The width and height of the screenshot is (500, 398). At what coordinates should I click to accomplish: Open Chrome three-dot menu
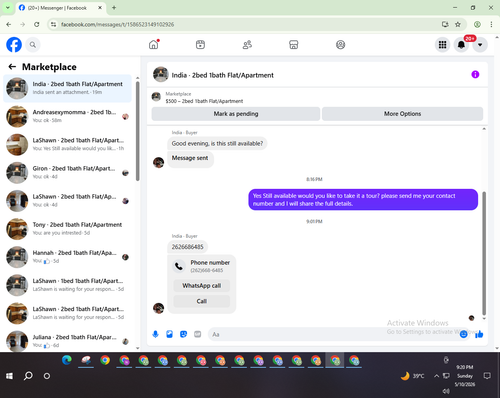coord(491,24)
